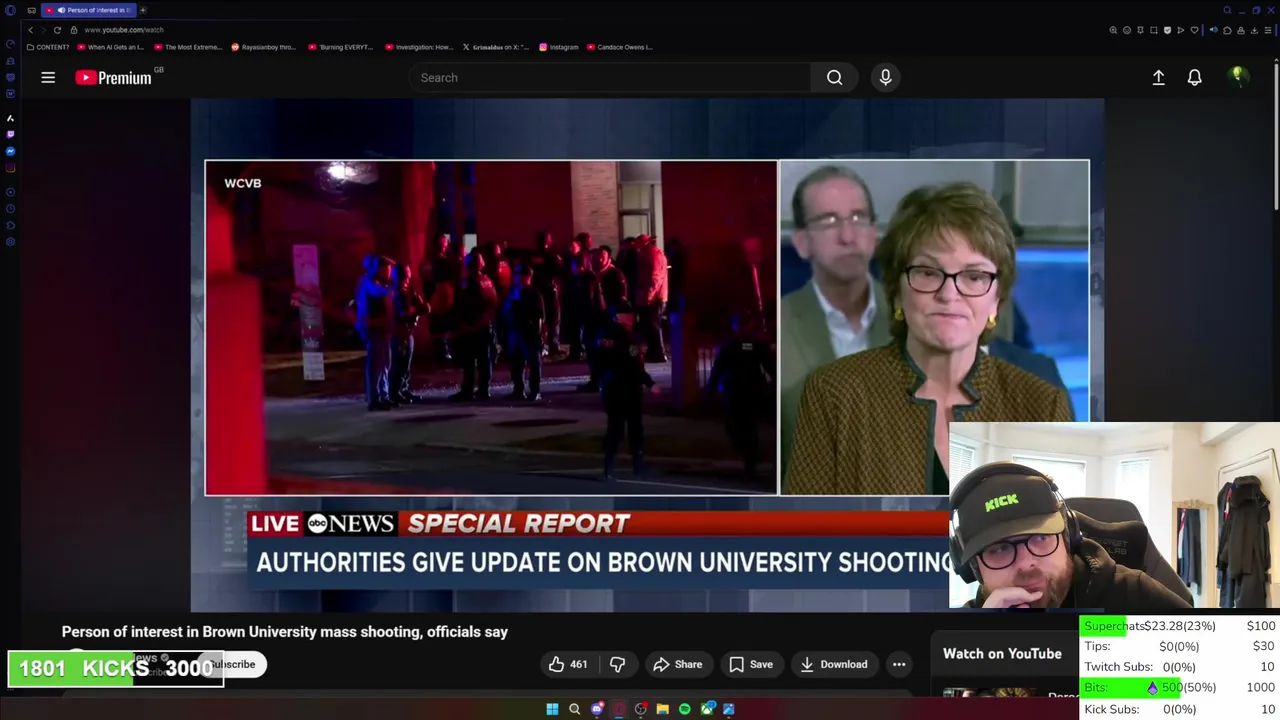Open the browser easy setup menu
This screenshot has height=720, width=1280.
pos(1268,30)
